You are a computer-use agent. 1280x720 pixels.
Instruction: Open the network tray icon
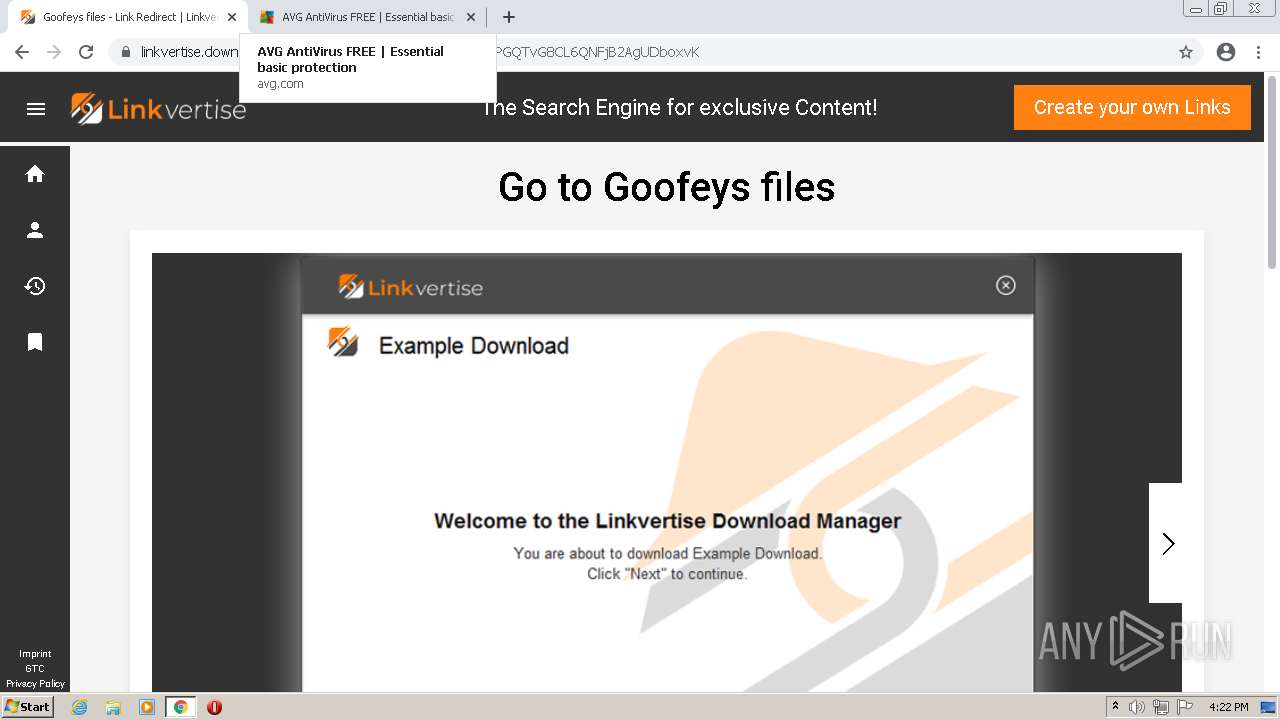click(x=1161, y=707)
